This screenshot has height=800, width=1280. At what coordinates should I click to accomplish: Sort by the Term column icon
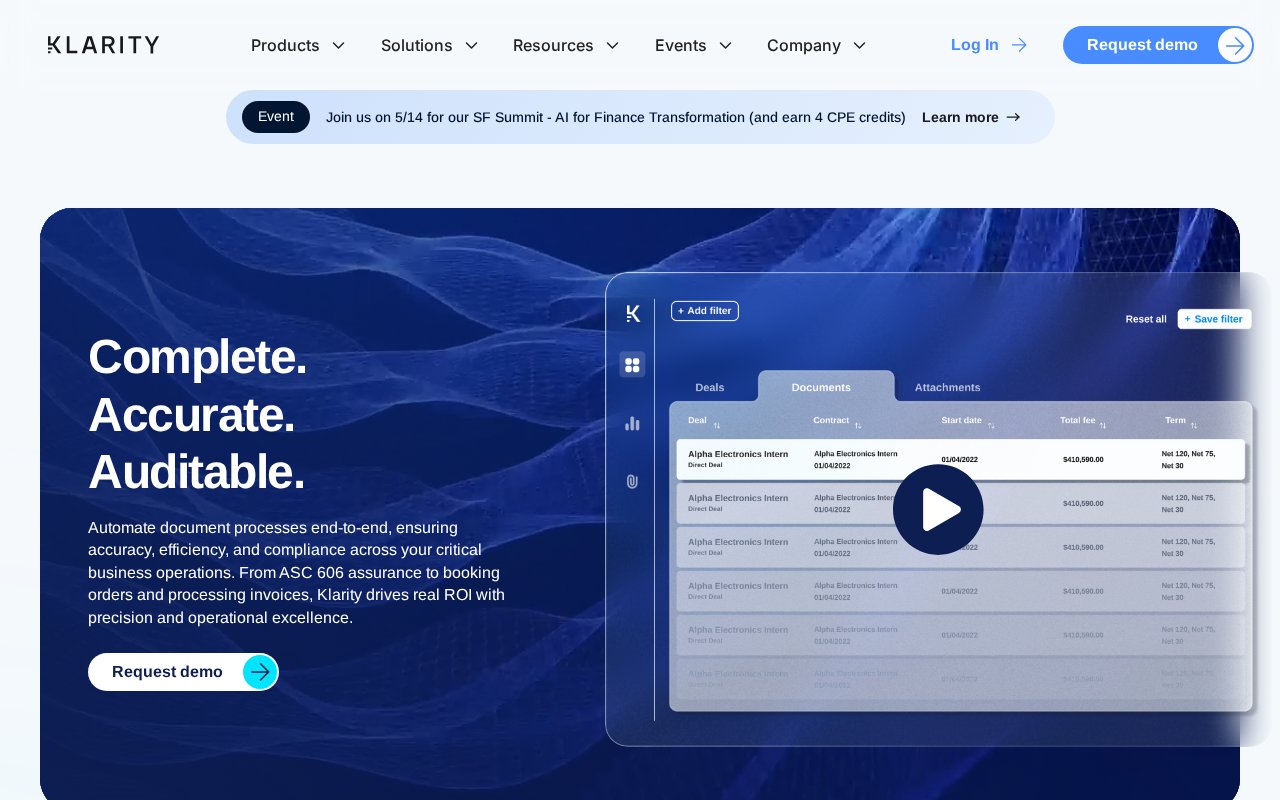(1194, 425)
